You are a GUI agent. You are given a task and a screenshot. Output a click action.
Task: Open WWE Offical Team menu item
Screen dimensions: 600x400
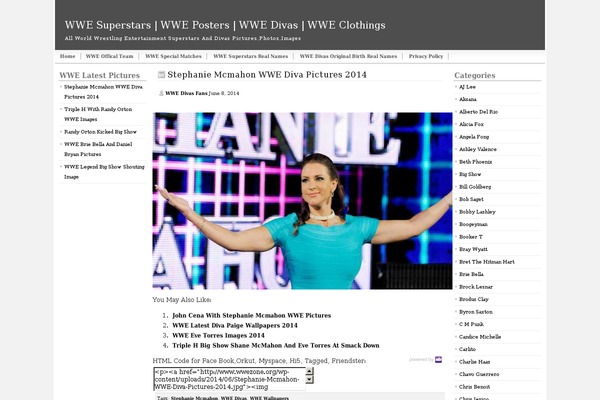click(109, 56)
